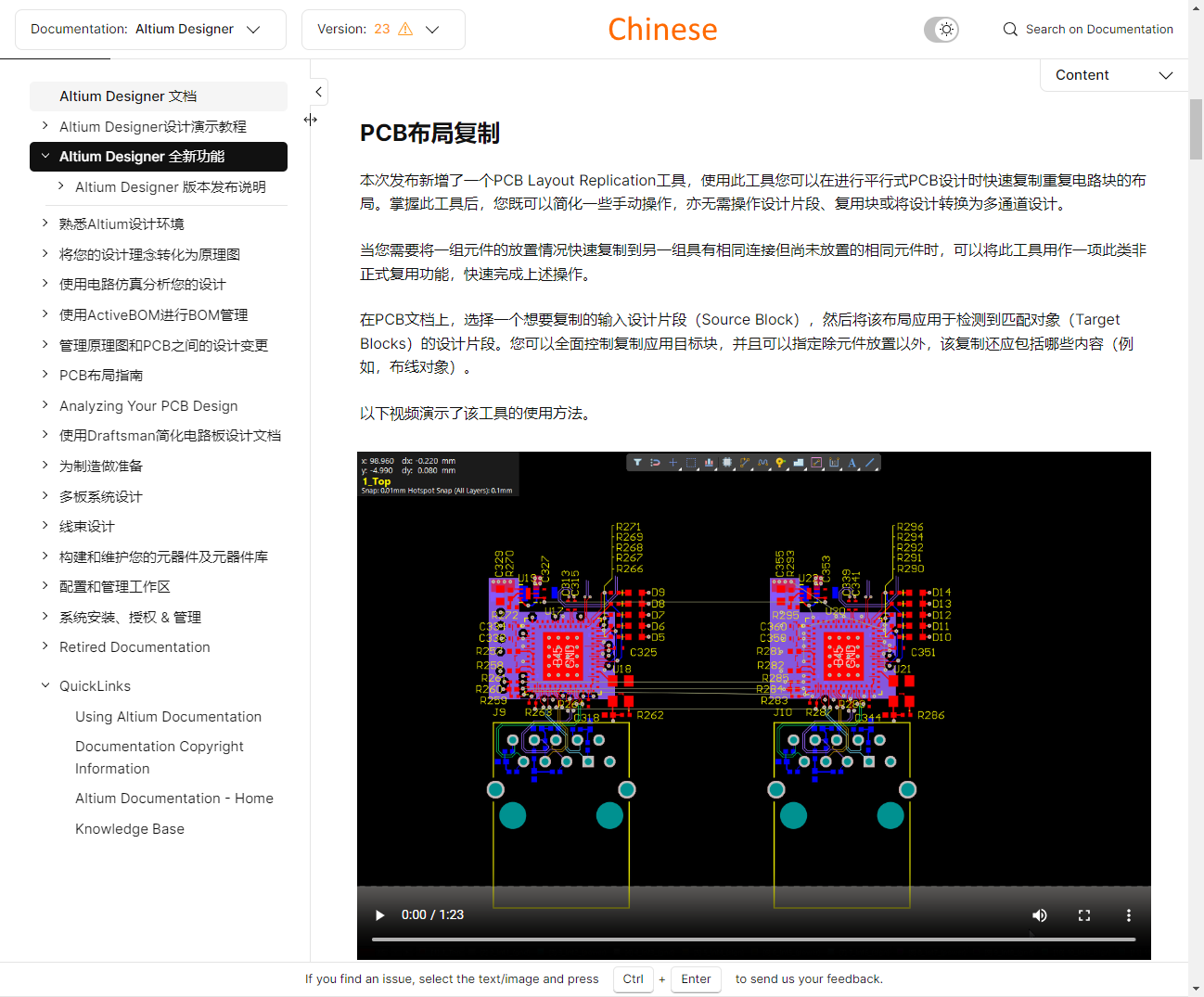Click the snap magnet icon in video toolbar
Viewport: 1204px width, 997px height.
click(655, 463)
